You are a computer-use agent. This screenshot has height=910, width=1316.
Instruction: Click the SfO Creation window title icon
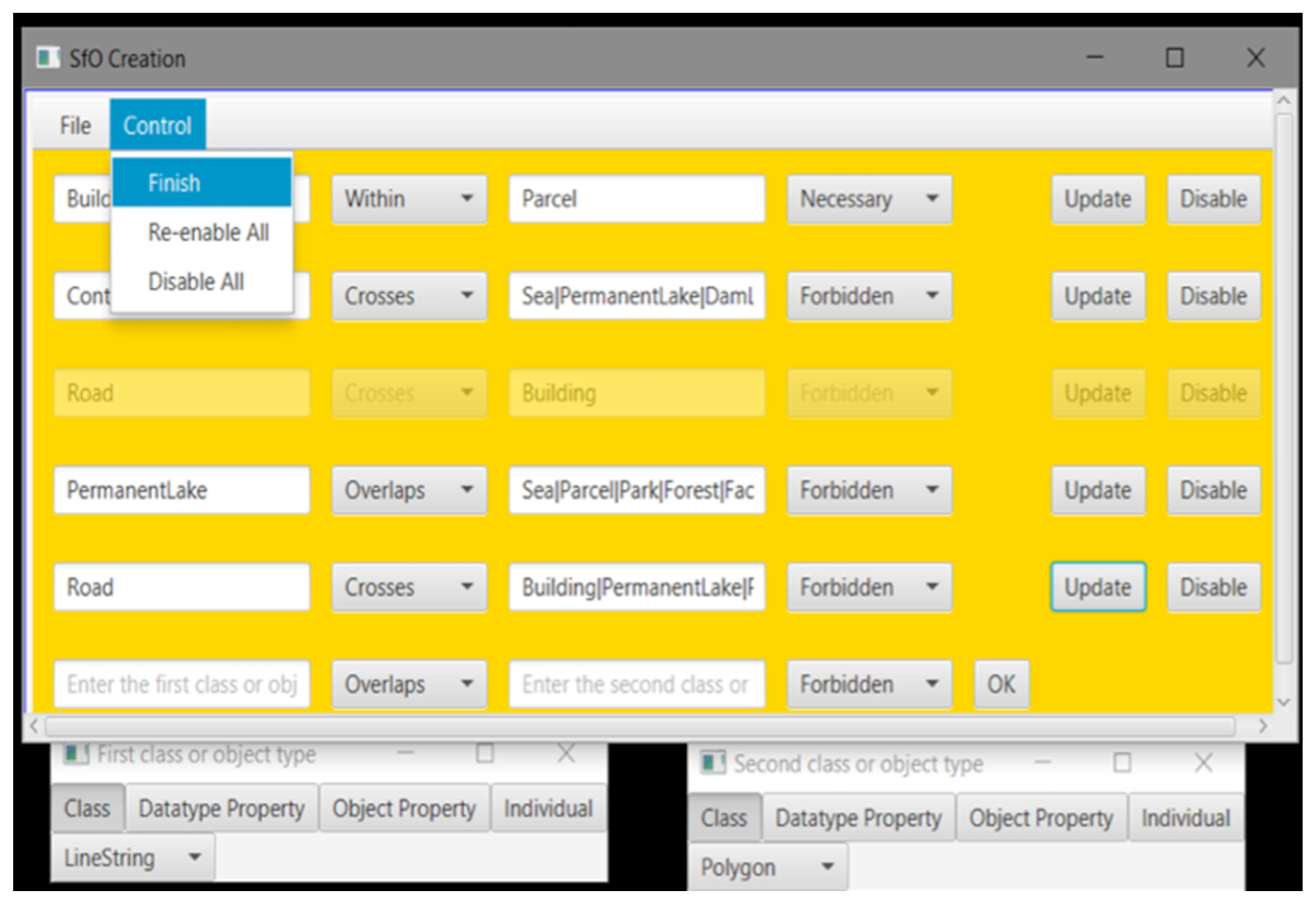pyautogui.click(x=48, y=57)
